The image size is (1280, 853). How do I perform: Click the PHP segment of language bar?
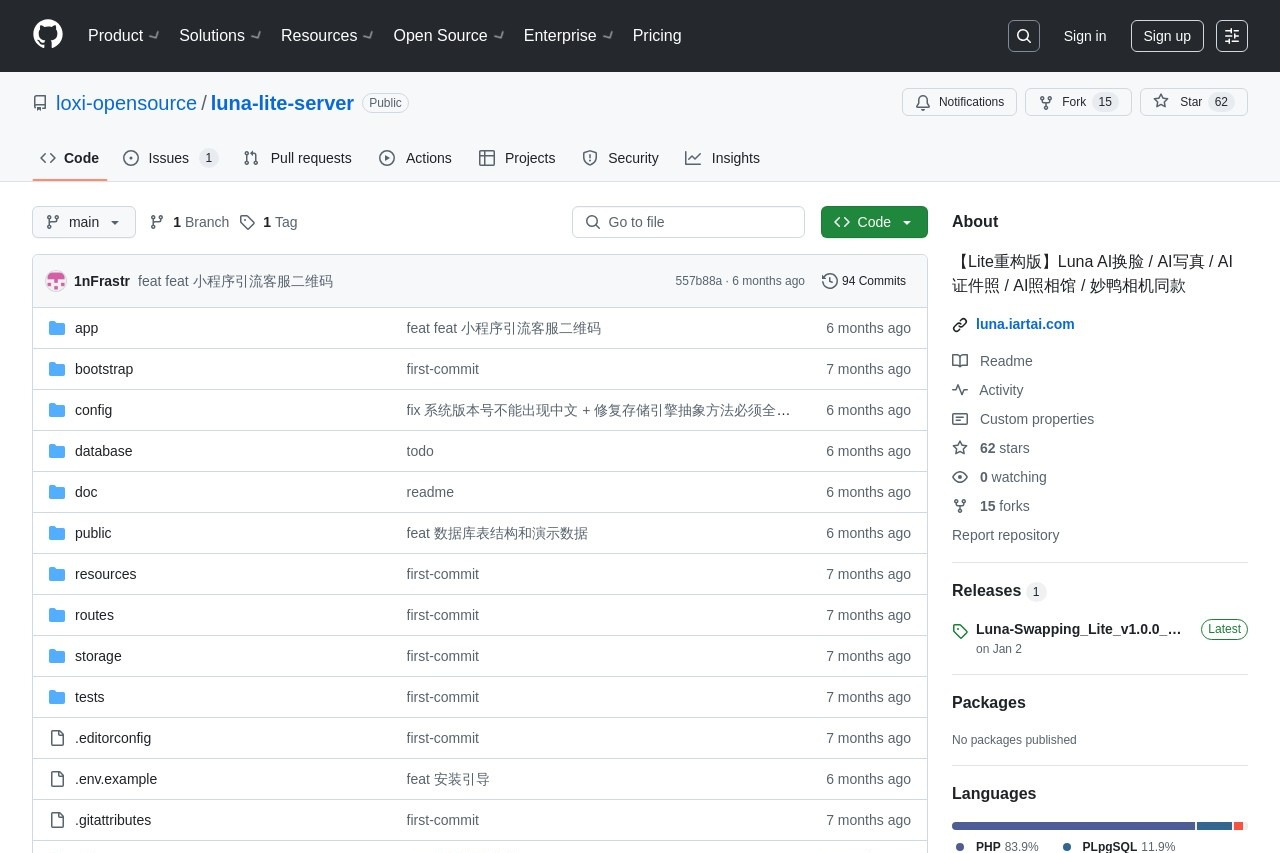click(x=1073, y=826)
